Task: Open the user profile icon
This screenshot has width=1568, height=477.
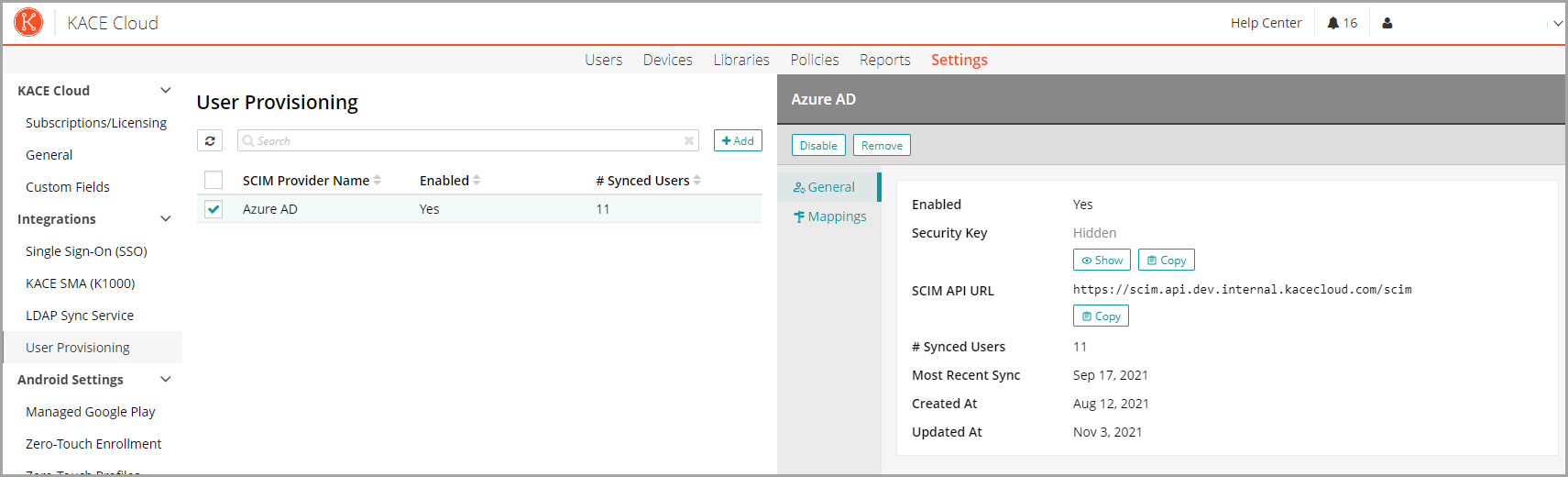Action: coord(1387,23)
